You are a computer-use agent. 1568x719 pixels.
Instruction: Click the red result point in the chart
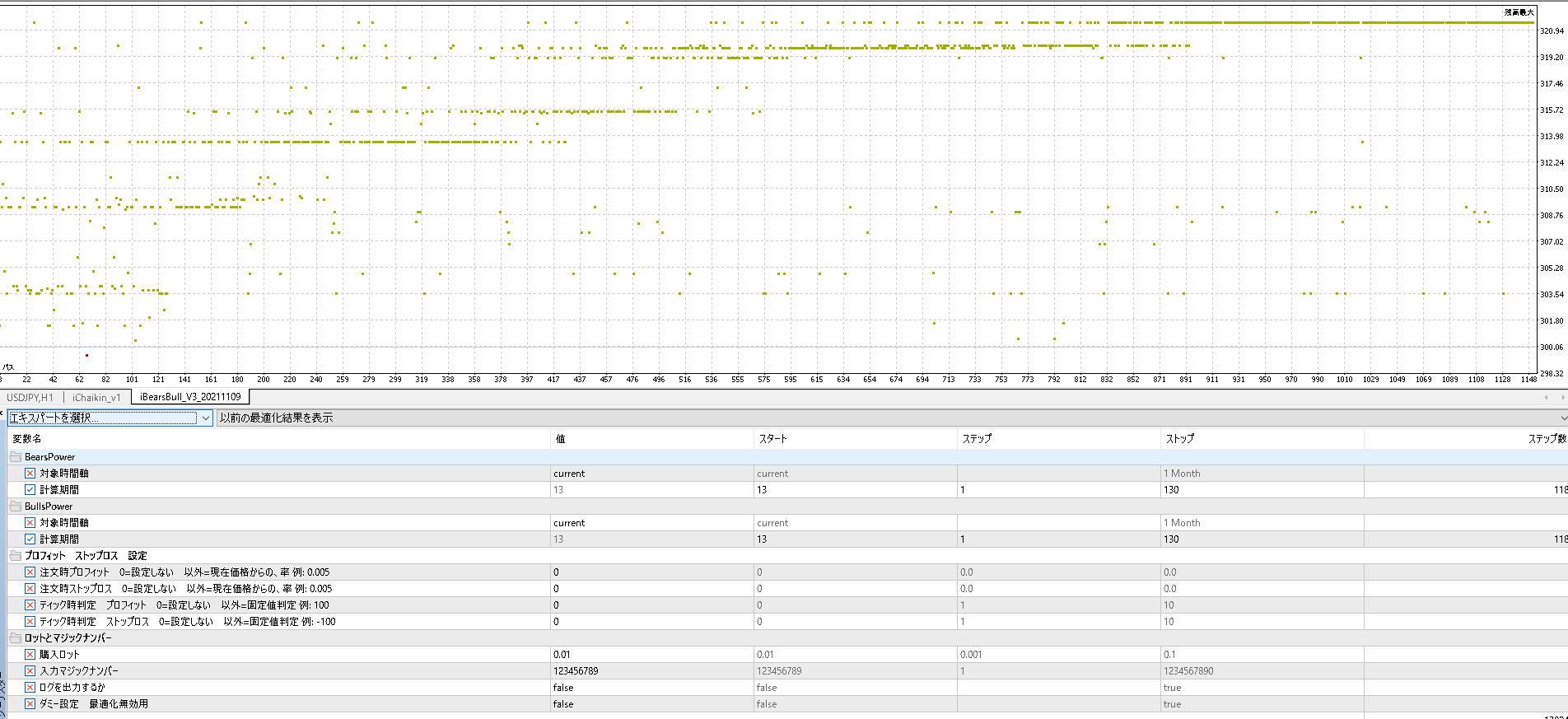(86, 355)
